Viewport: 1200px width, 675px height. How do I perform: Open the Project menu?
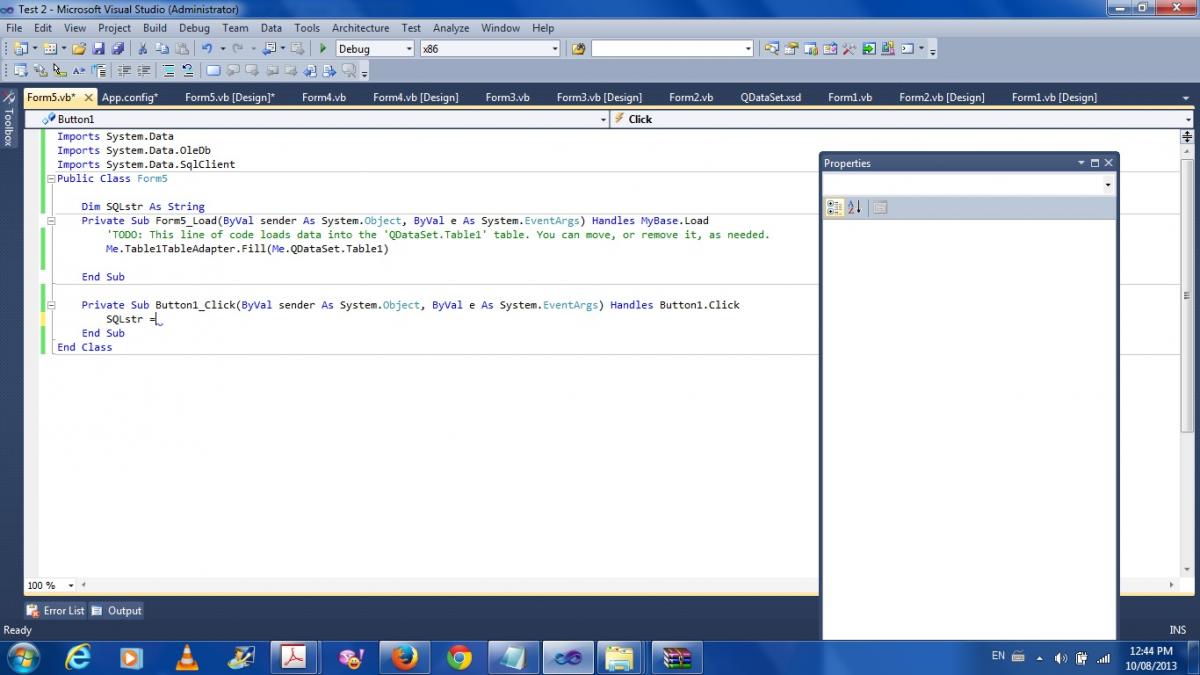pyautogui.click(x=114, y=28)
